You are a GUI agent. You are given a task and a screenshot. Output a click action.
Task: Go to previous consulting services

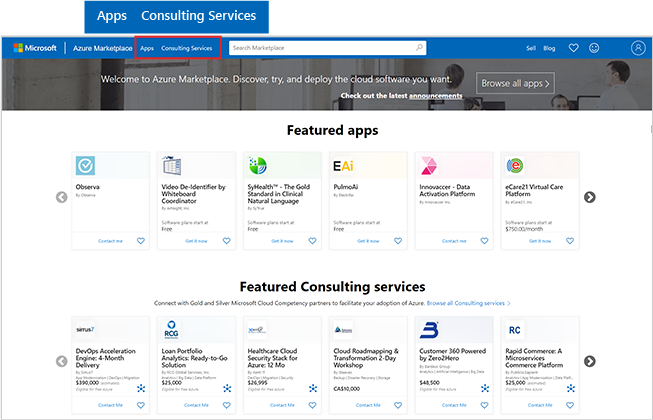pyautogui.click(x=62, y=361)
